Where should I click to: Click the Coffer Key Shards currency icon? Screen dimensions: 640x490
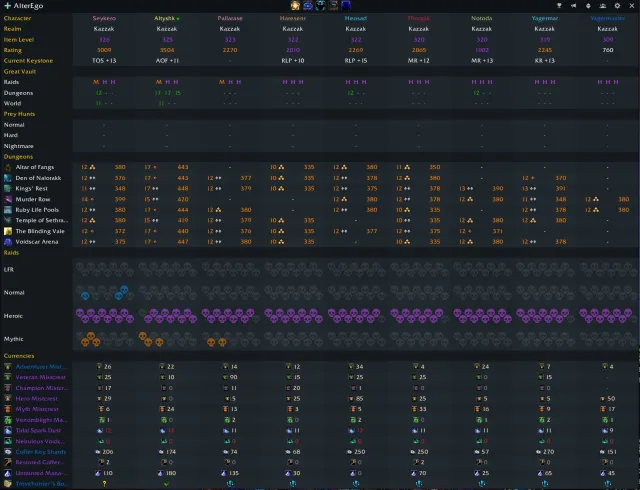tap(8, 452)
